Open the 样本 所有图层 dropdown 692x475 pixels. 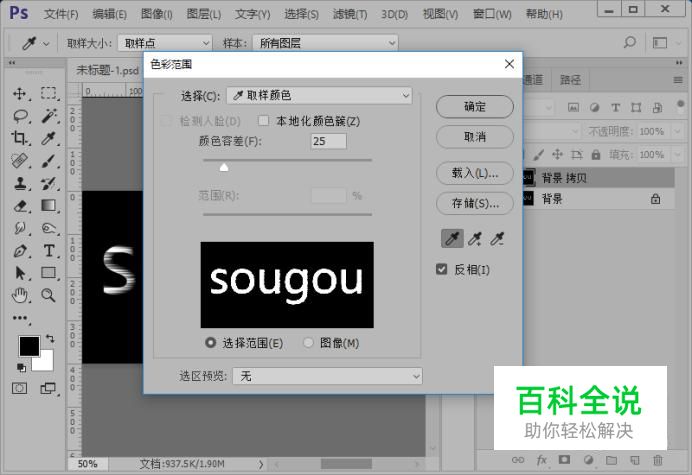coord(325,43)
